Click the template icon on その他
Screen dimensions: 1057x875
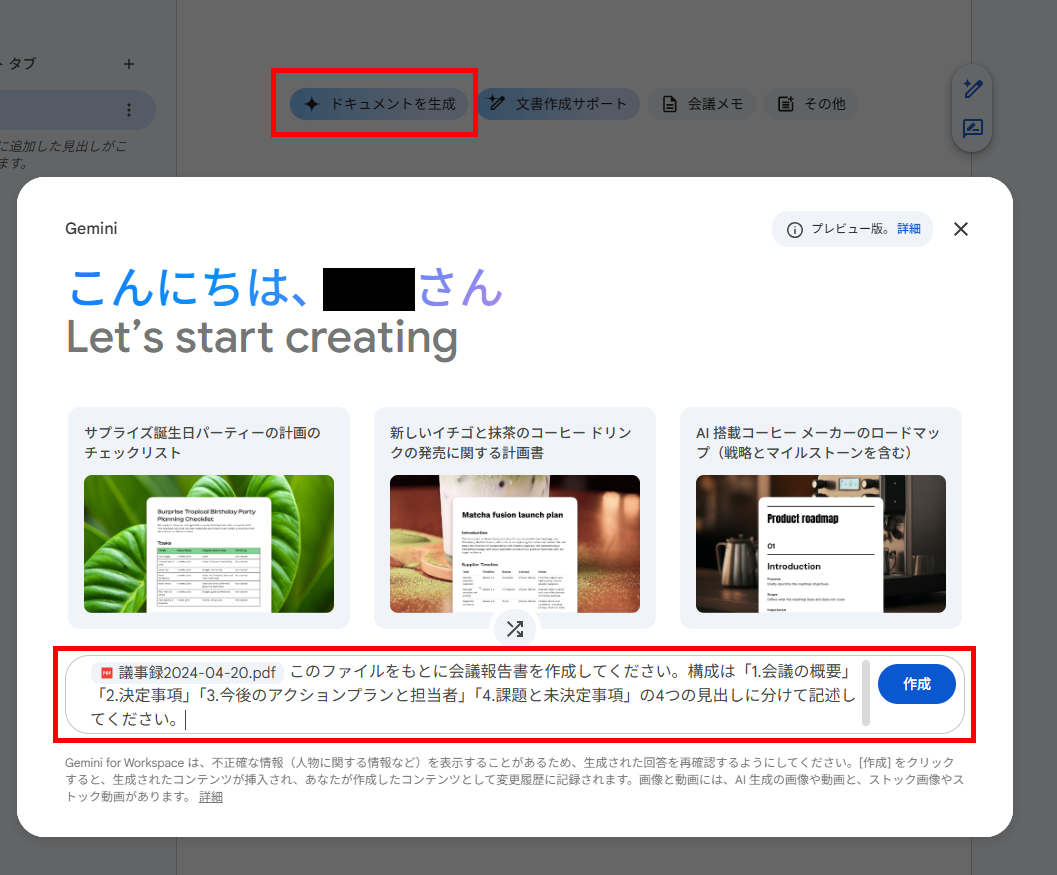pyautogui.click(x=785, y=104)
